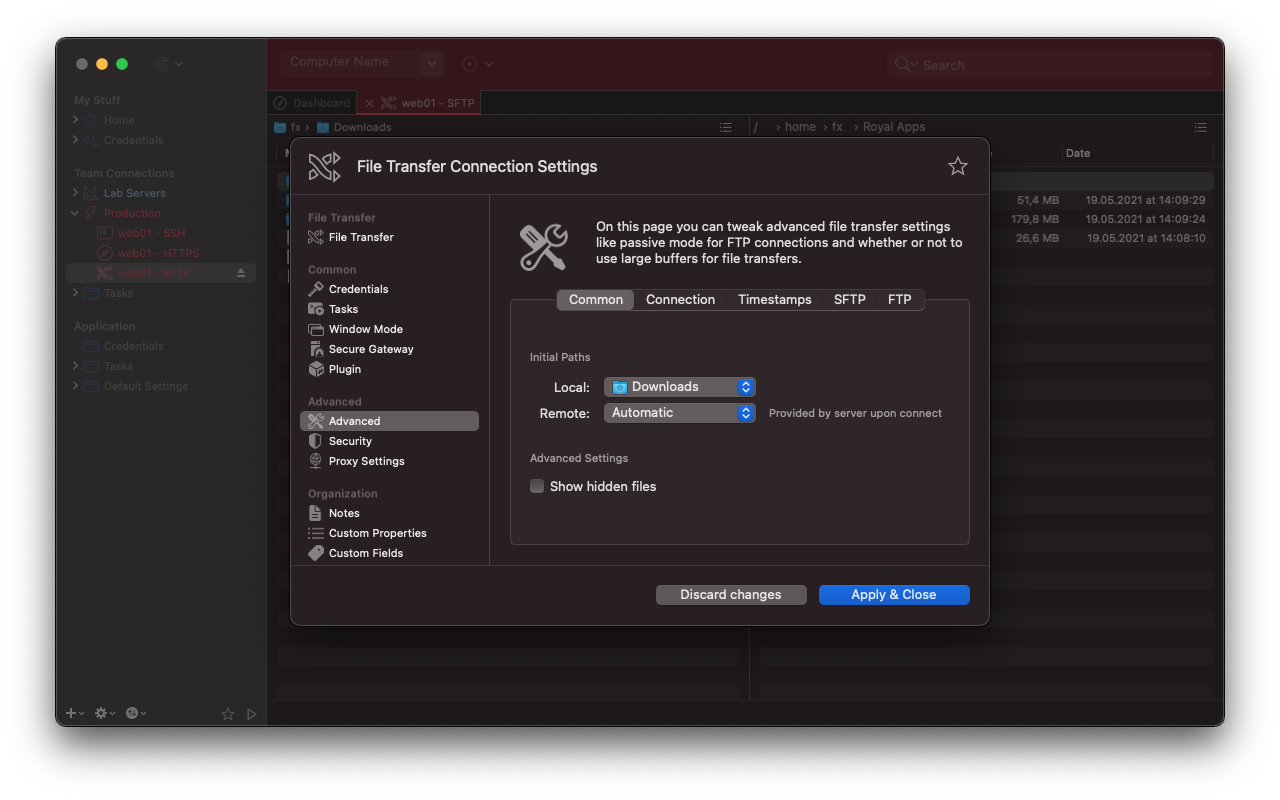Viewport: 1280px width, 800px height.
Task: Open the Security settings page
Action: [x=351, y=441]
